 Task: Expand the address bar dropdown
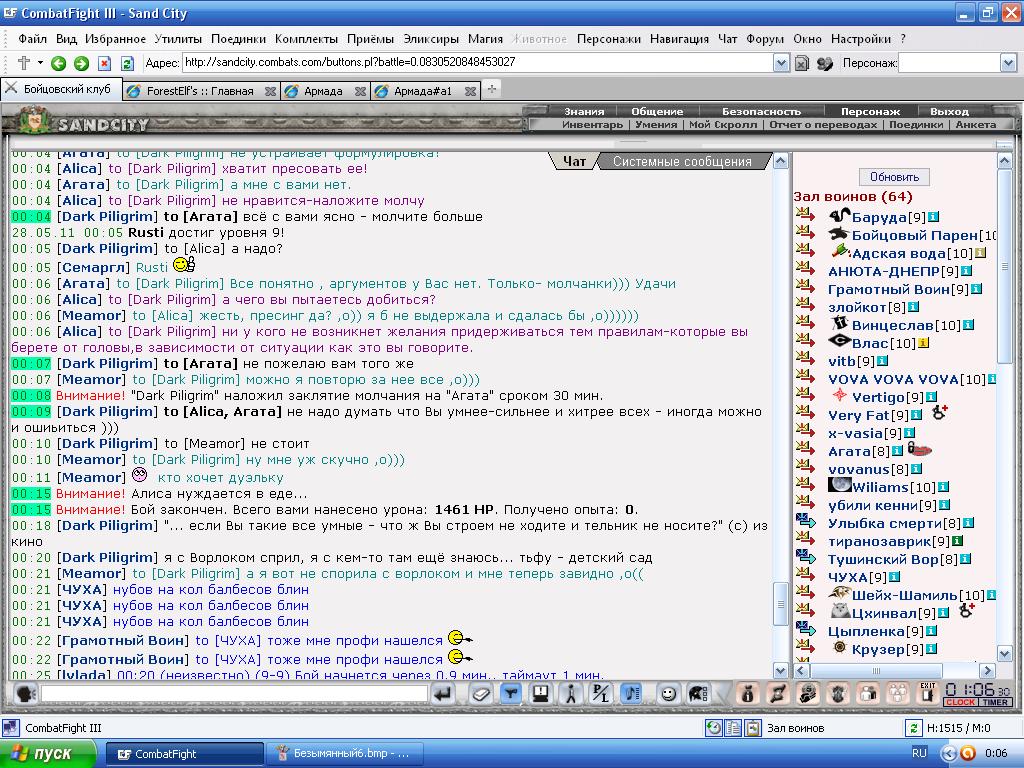coord(781,63)
